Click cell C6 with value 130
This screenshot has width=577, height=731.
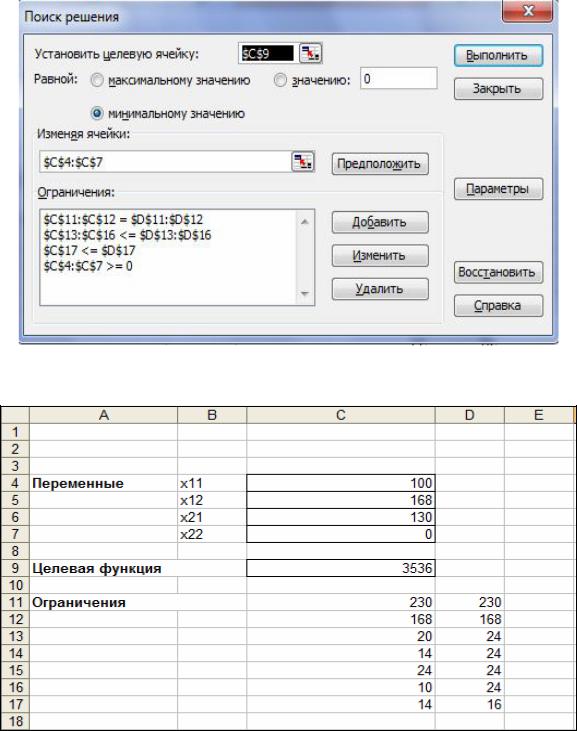click(341, 517)
